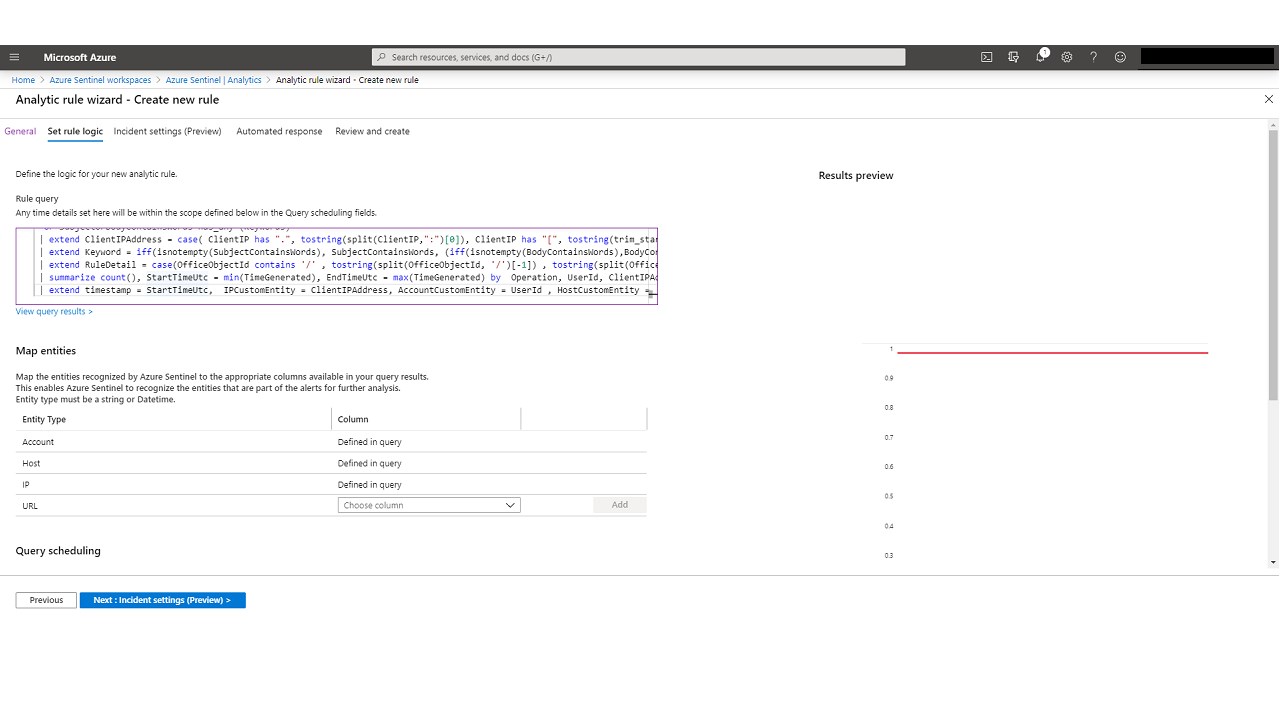The width and height of the screenshot is (1280, 720).
Task: Open View query results link
Action: coord(54,311)
